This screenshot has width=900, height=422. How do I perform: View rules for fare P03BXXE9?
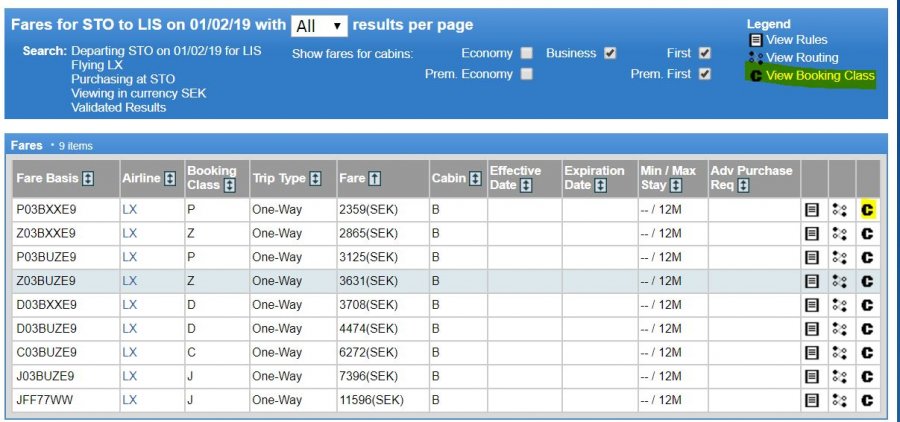813,210
